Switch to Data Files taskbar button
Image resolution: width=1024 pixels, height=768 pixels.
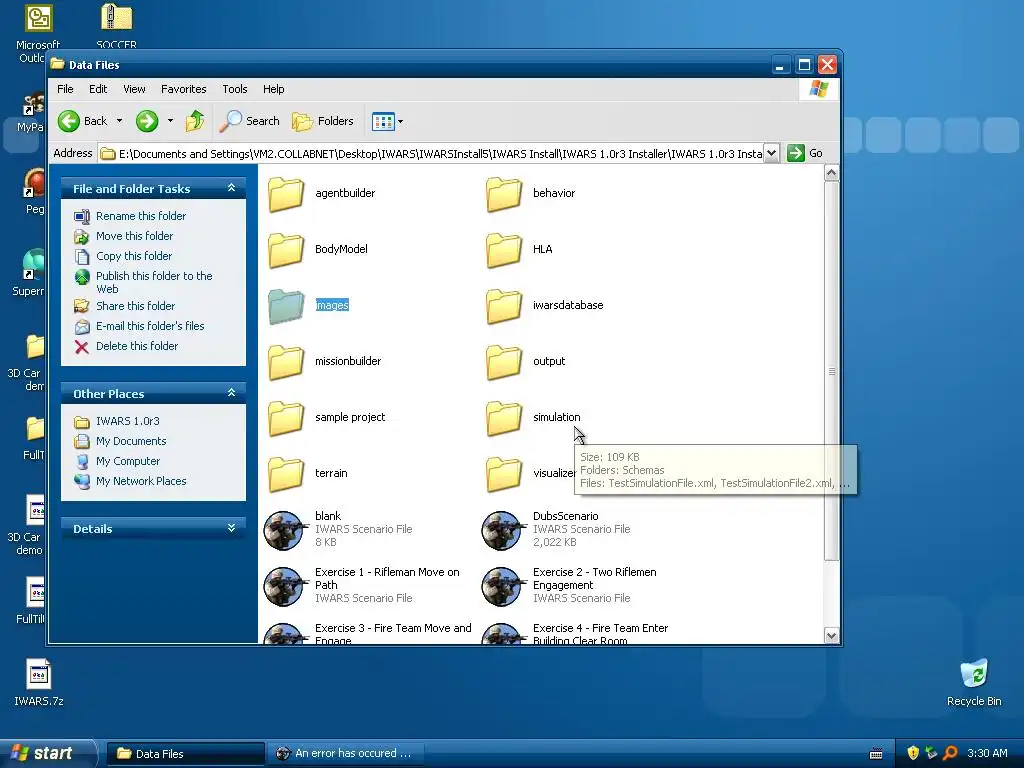(185, 754)
